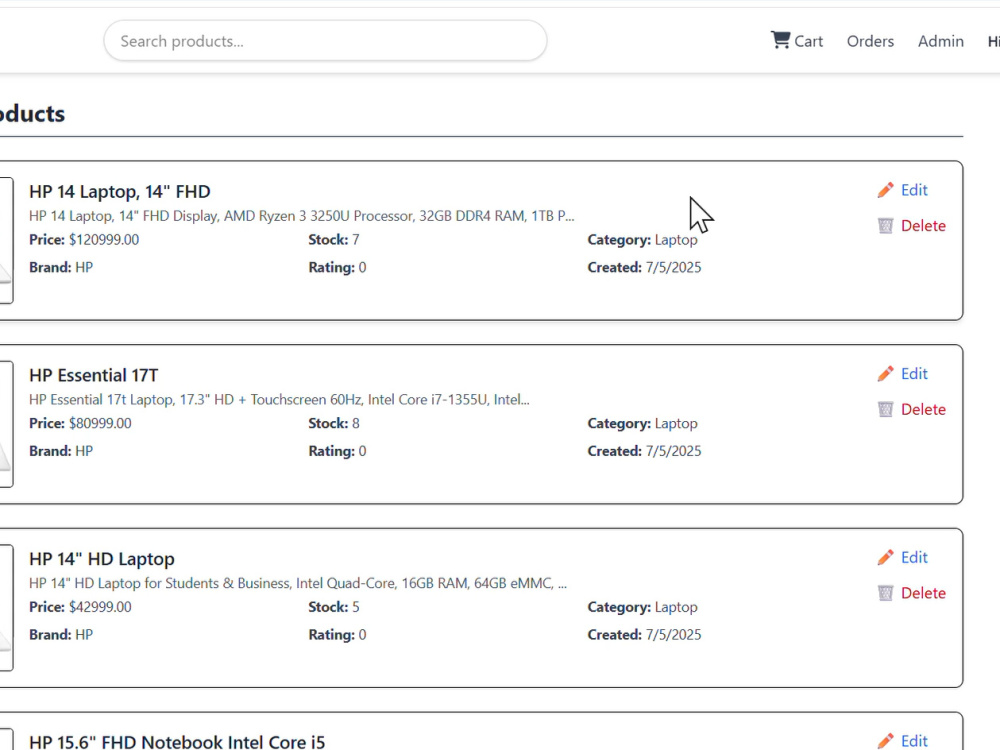
Task: Go to Orders in the navigation
Action: pyautogui.click(x=870, y=41)
